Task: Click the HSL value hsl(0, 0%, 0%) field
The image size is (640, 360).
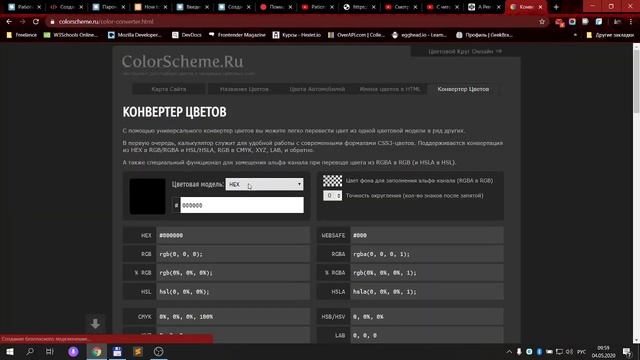Action: (233, 292)
